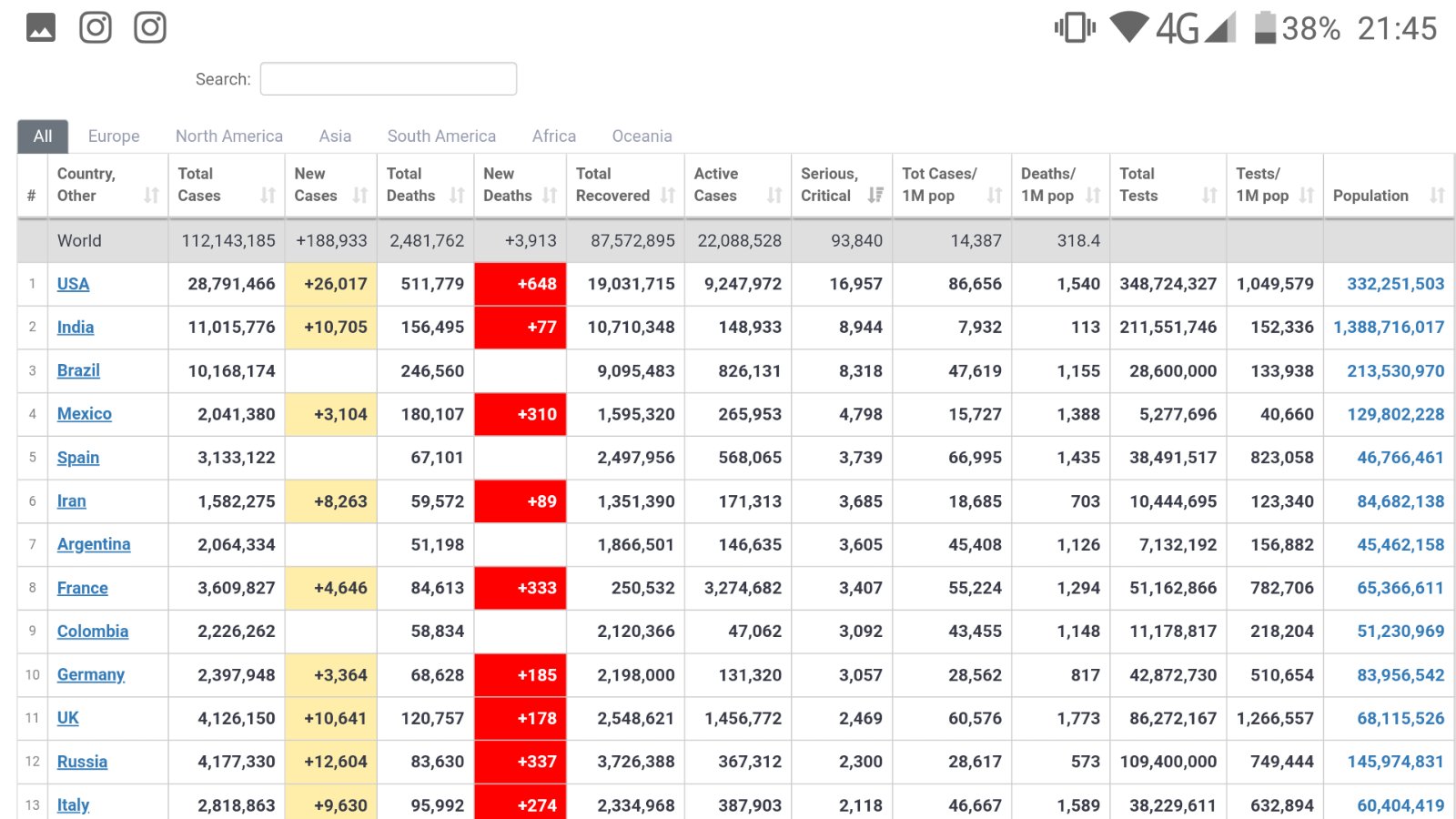Open the gallery image notification icon

point(41,27)
